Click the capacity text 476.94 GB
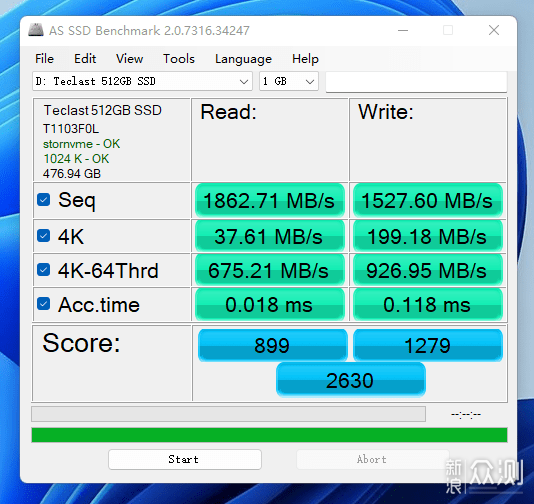The height and width of the screenshot is (504, 534). click(x=72, y=174)
